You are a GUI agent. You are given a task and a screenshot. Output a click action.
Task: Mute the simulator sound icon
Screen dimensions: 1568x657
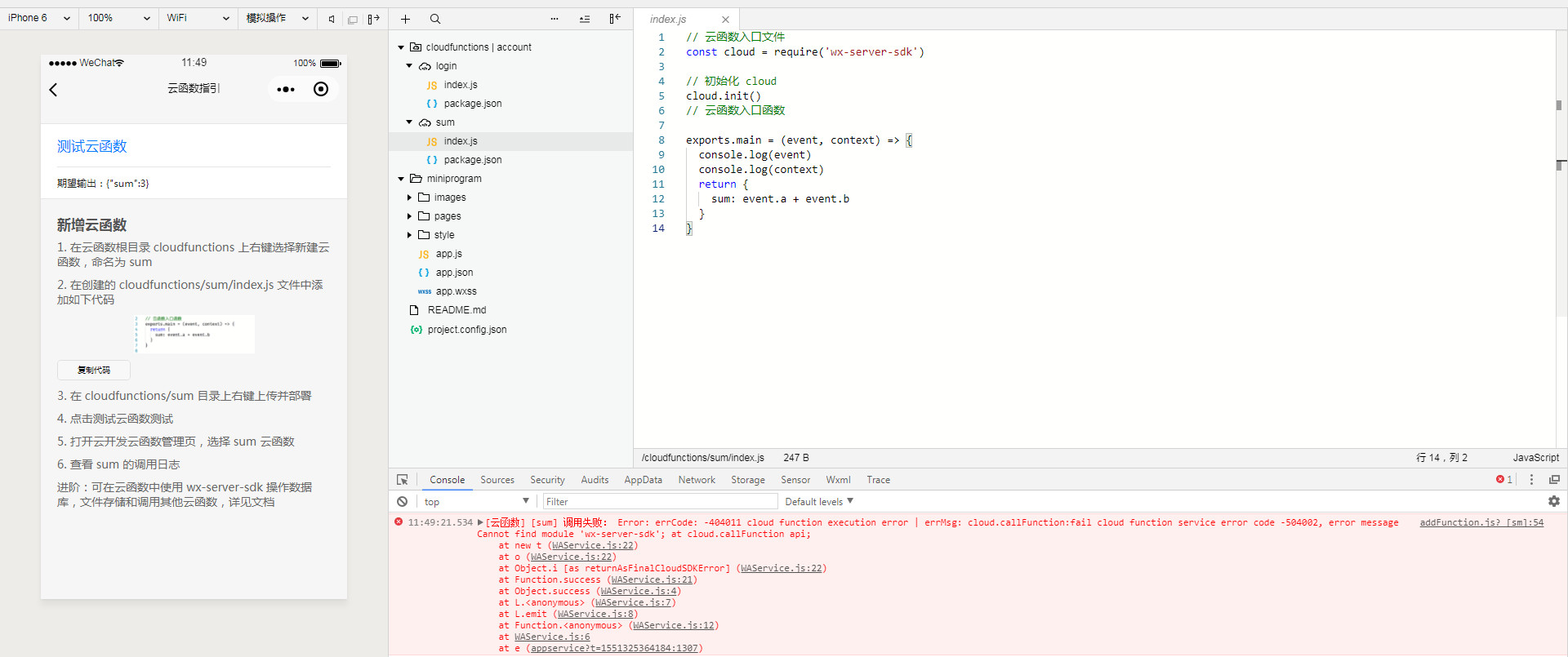click(332, 19)
